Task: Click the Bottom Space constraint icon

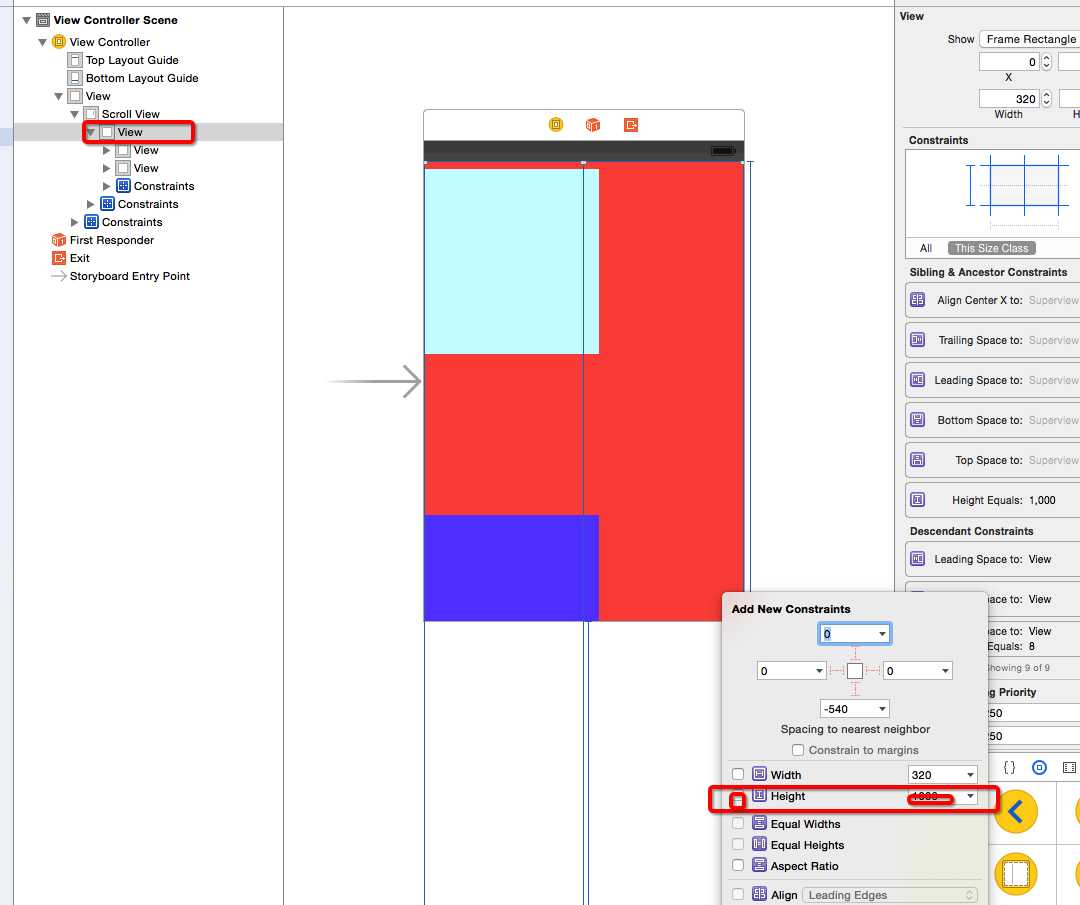Action: pyautogui.click(x=917, y=419)
